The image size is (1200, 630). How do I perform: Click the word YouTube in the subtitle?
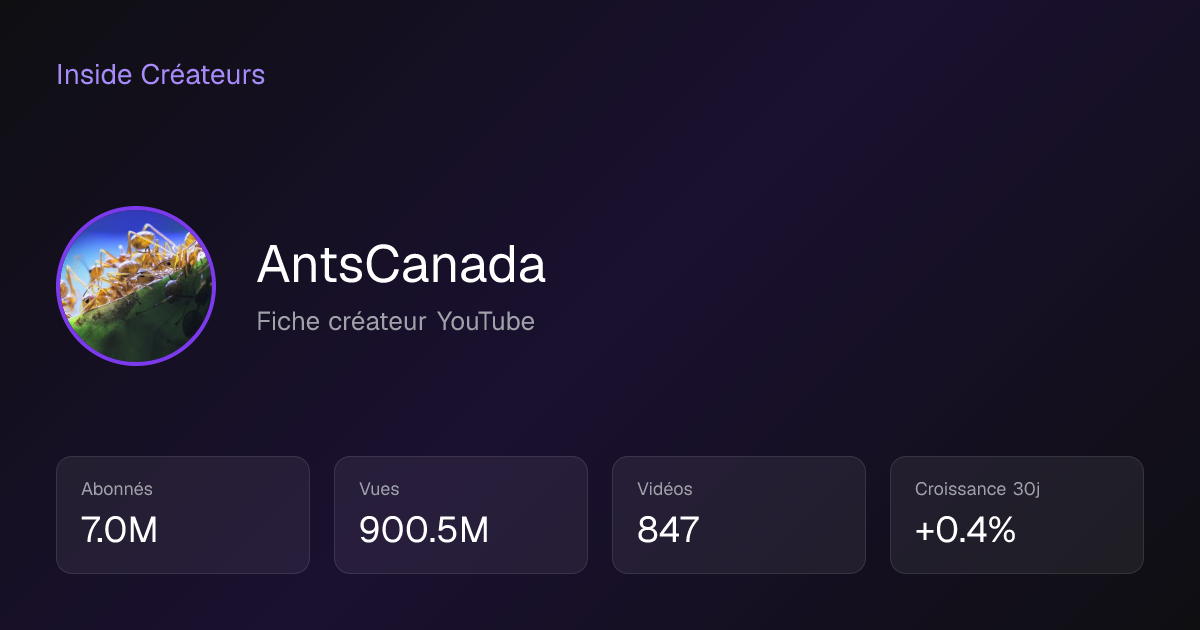[x=485, y=322]
